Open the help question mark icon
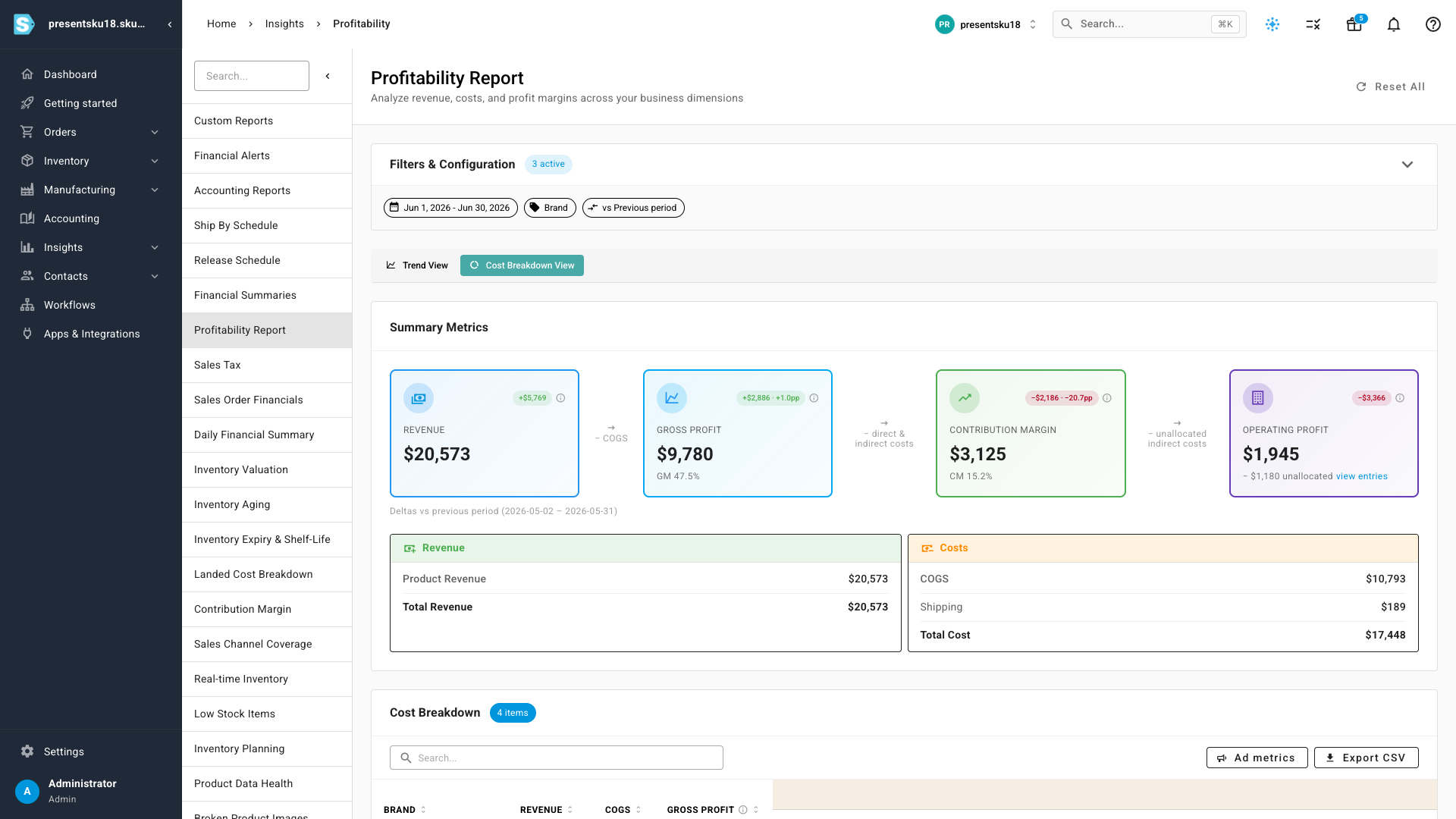1456x819 pixels. (1433, 24)
